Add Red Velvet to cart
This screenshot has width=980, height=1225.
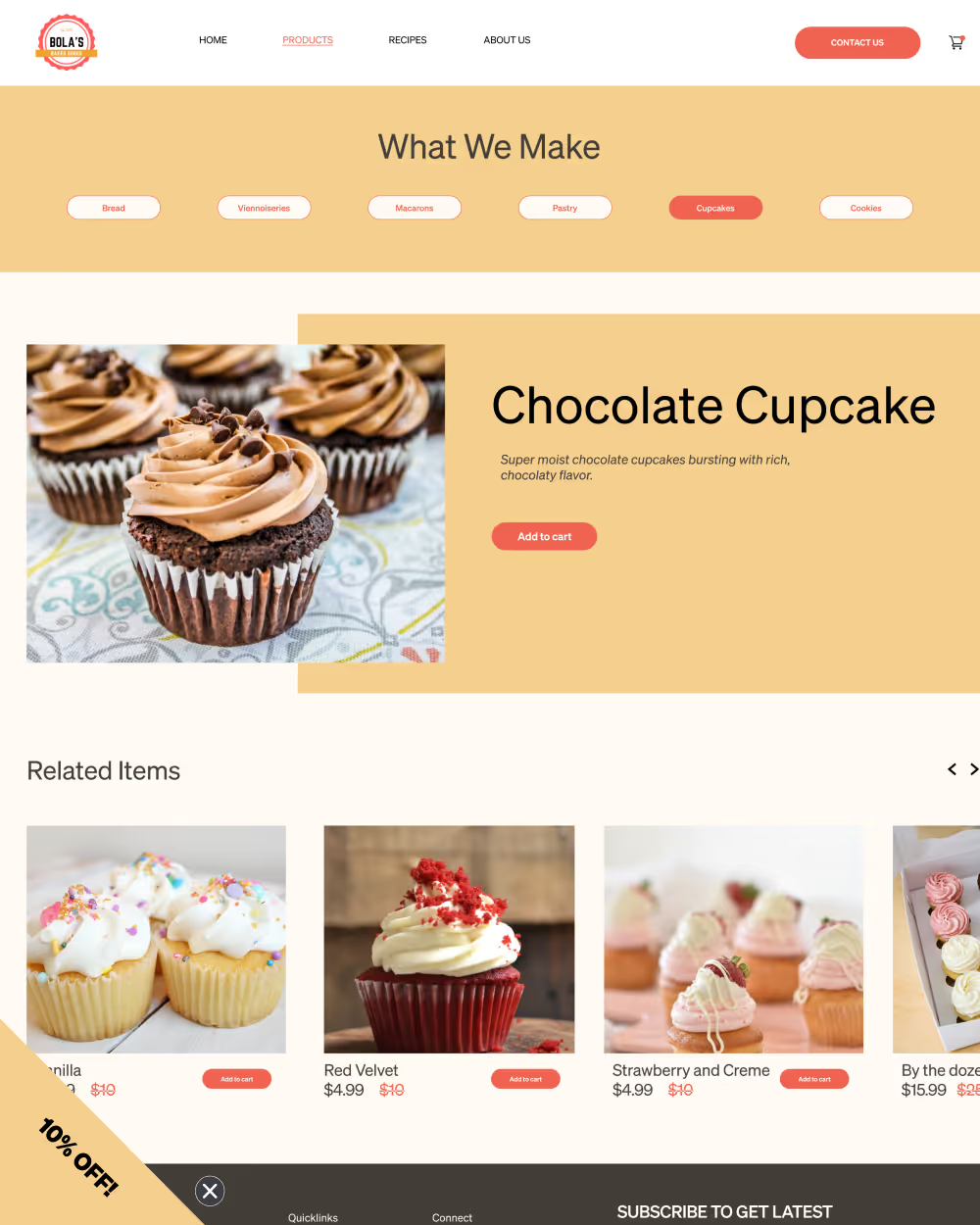point(525,1079)
